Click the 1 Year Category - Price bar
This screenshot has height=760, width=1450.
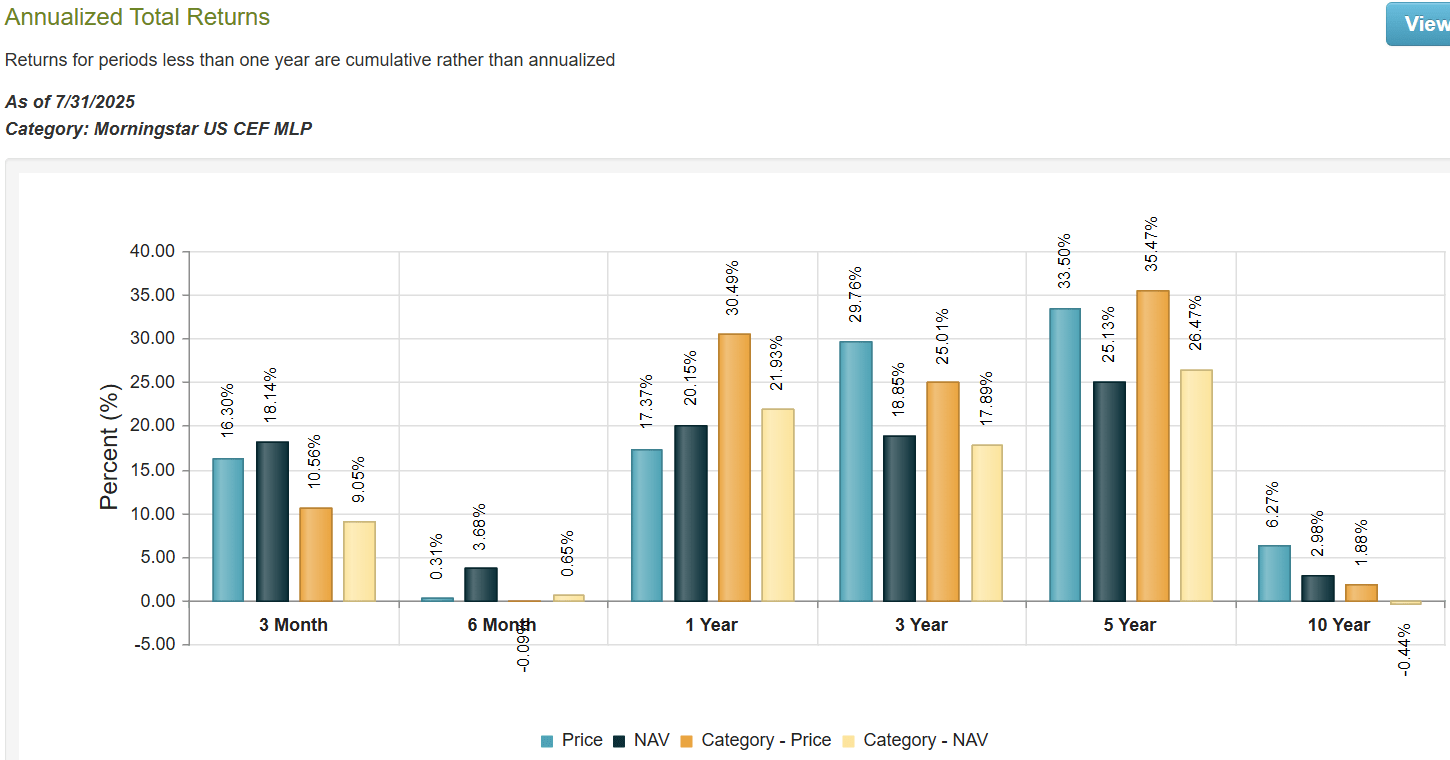(734, 467)
